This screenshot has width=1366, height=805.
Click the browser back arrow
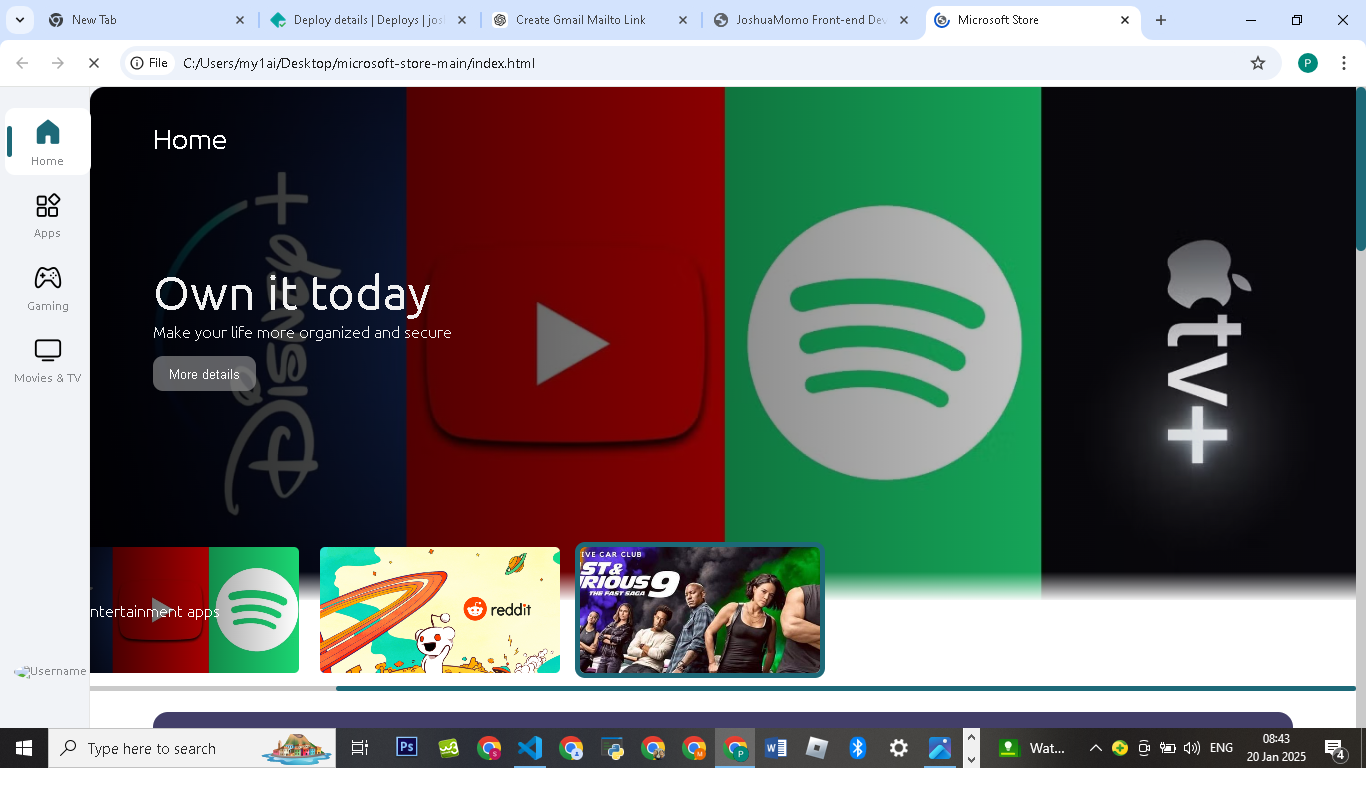(x=22, y=63)
